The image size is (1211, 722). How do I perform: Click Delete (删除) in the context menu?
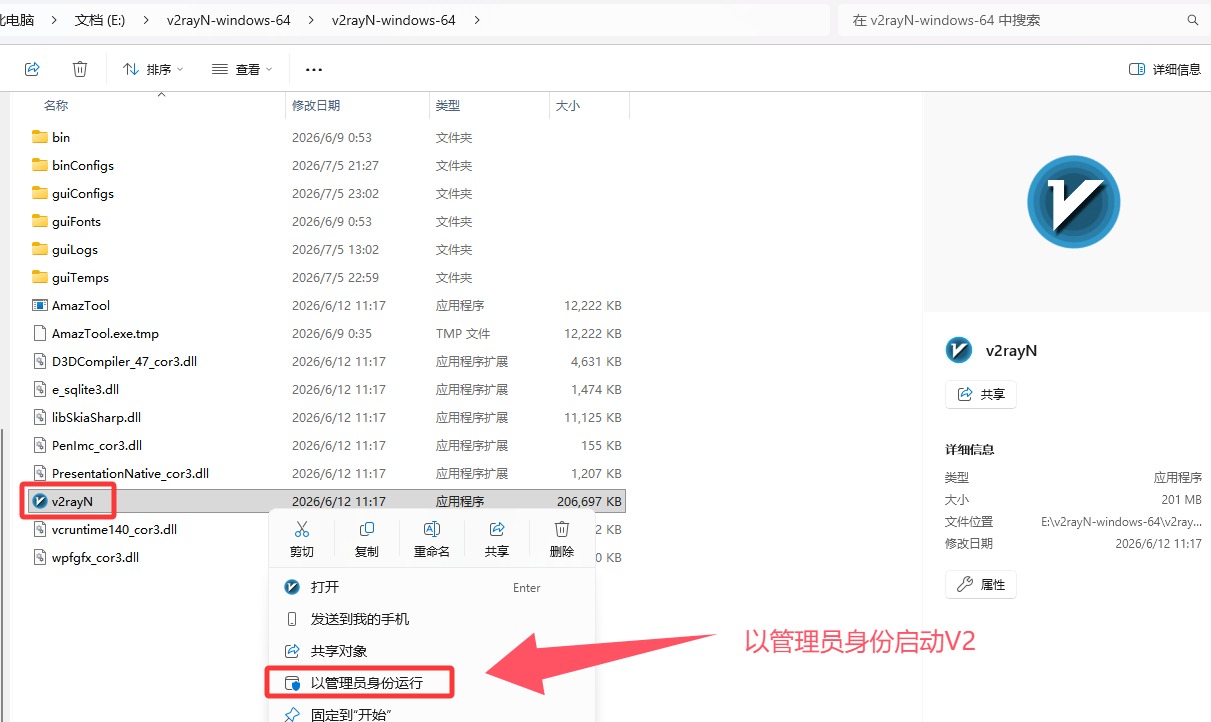[562, 539]
